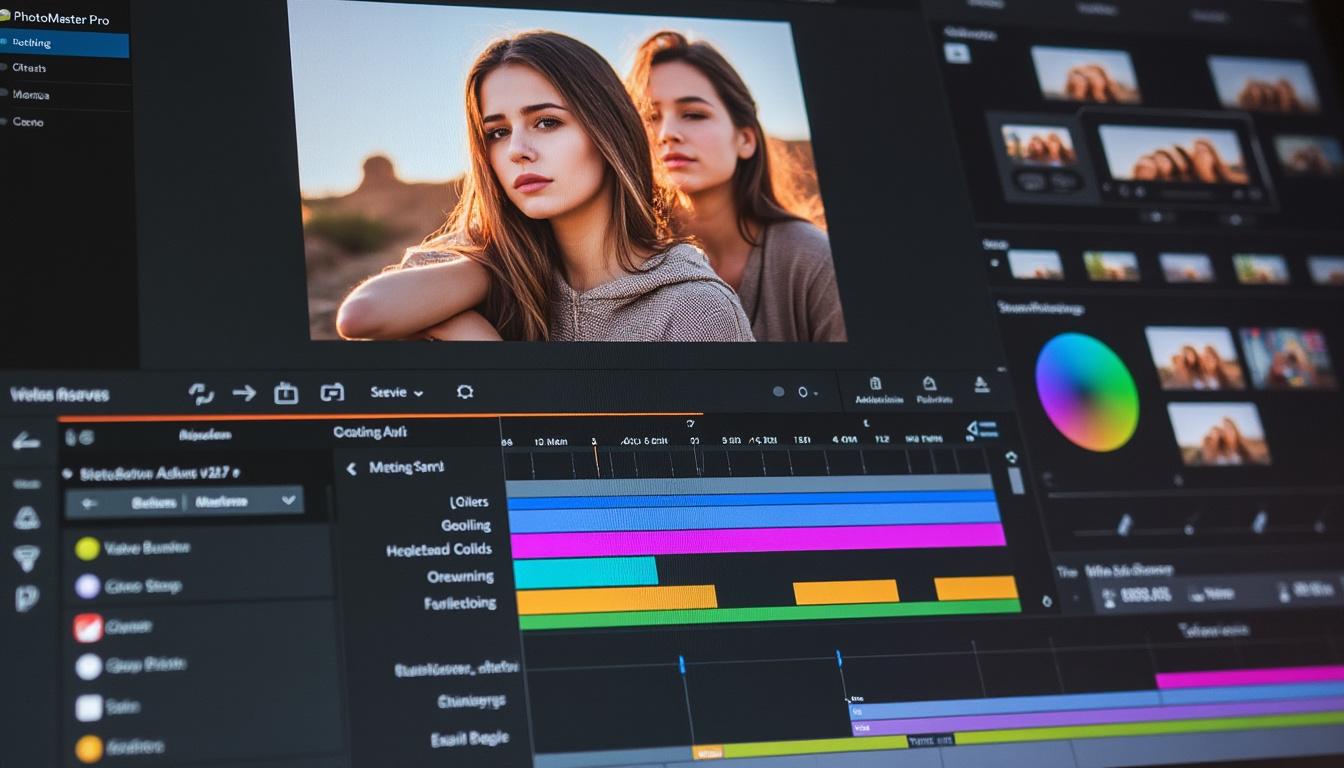Click the gear-shaped icon right of Seevie

point(464,392)
